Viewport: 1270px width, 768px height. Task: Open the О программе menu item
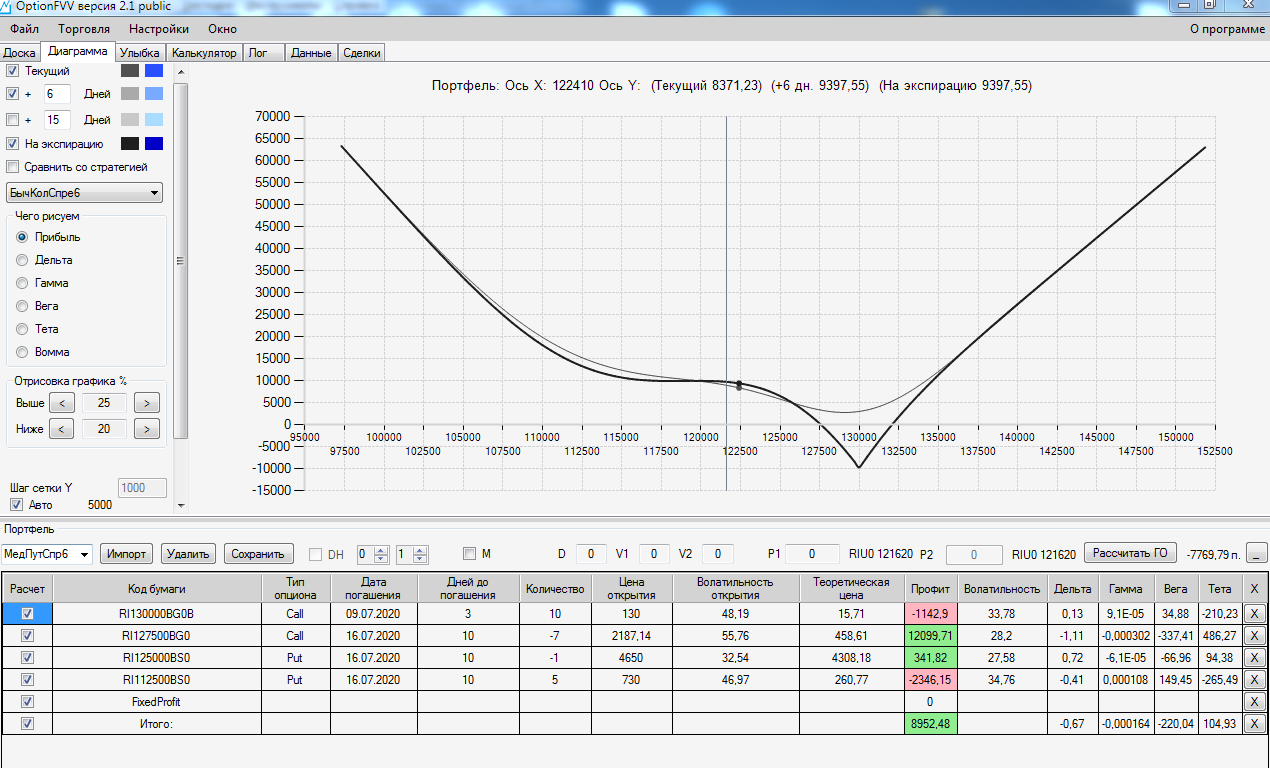coord(1227,29)
